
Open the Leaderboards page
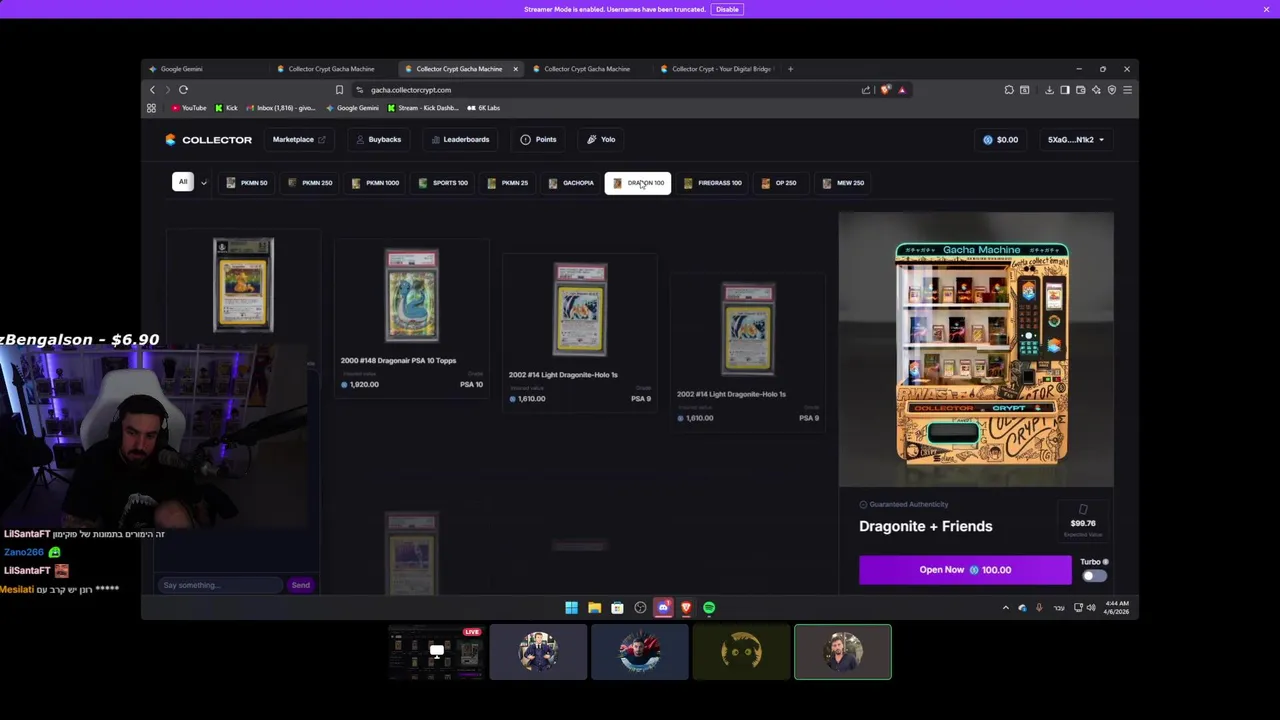(460, 140)
